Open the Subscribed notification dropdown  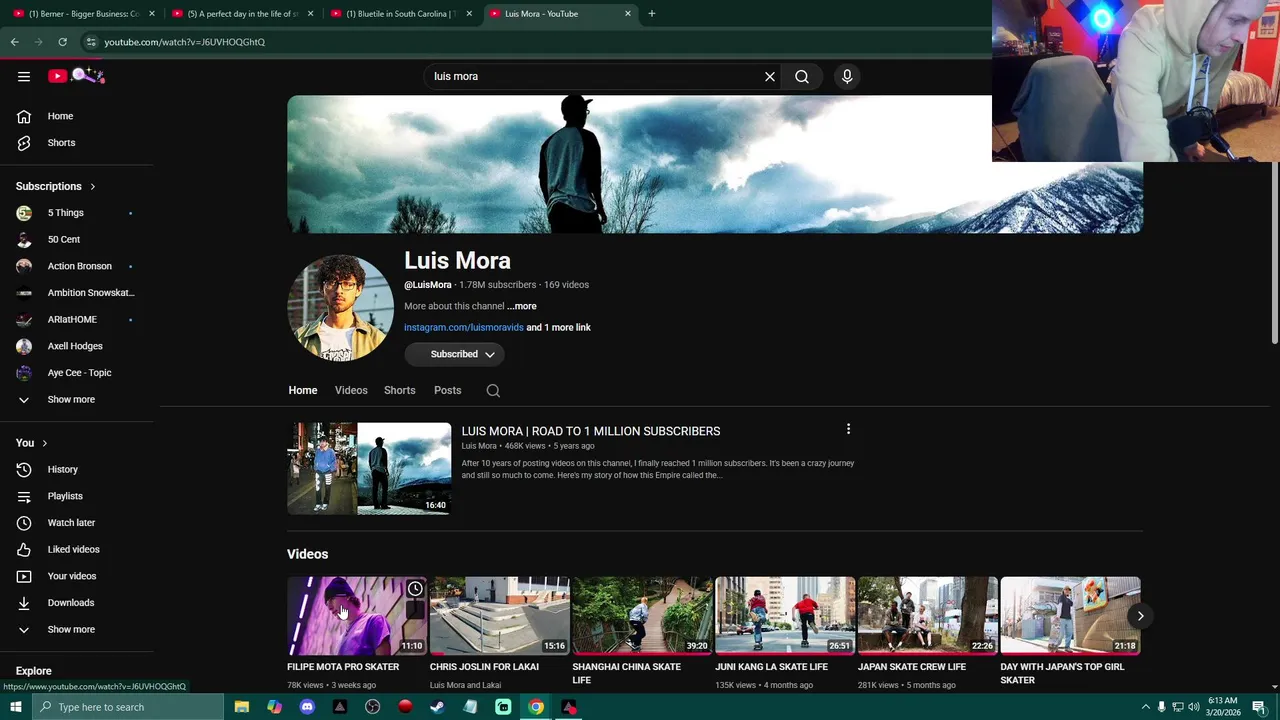coord(454,354)
